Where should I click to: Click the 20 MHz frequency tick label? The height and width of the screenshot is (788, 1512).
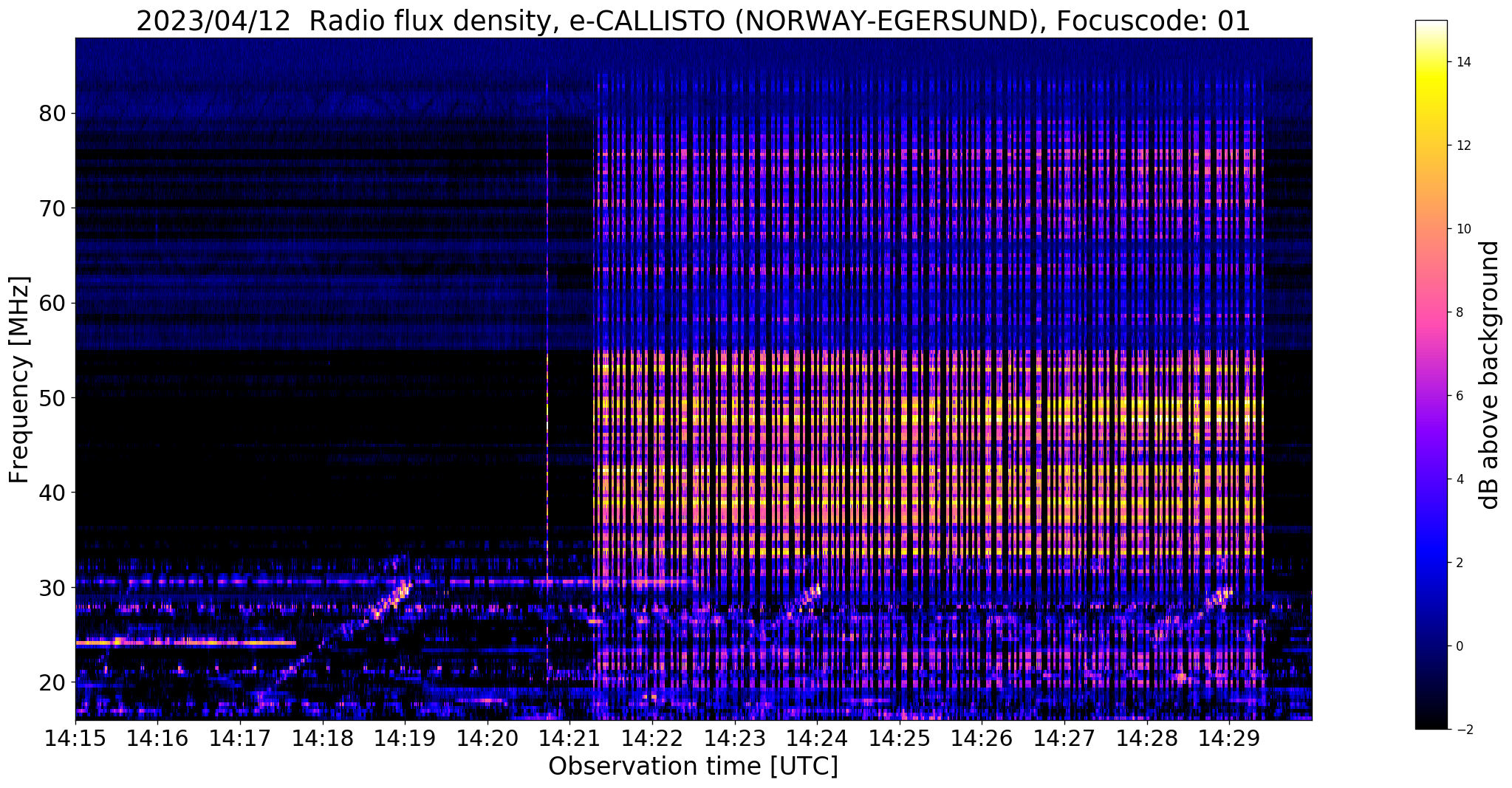tap(52, 682)
